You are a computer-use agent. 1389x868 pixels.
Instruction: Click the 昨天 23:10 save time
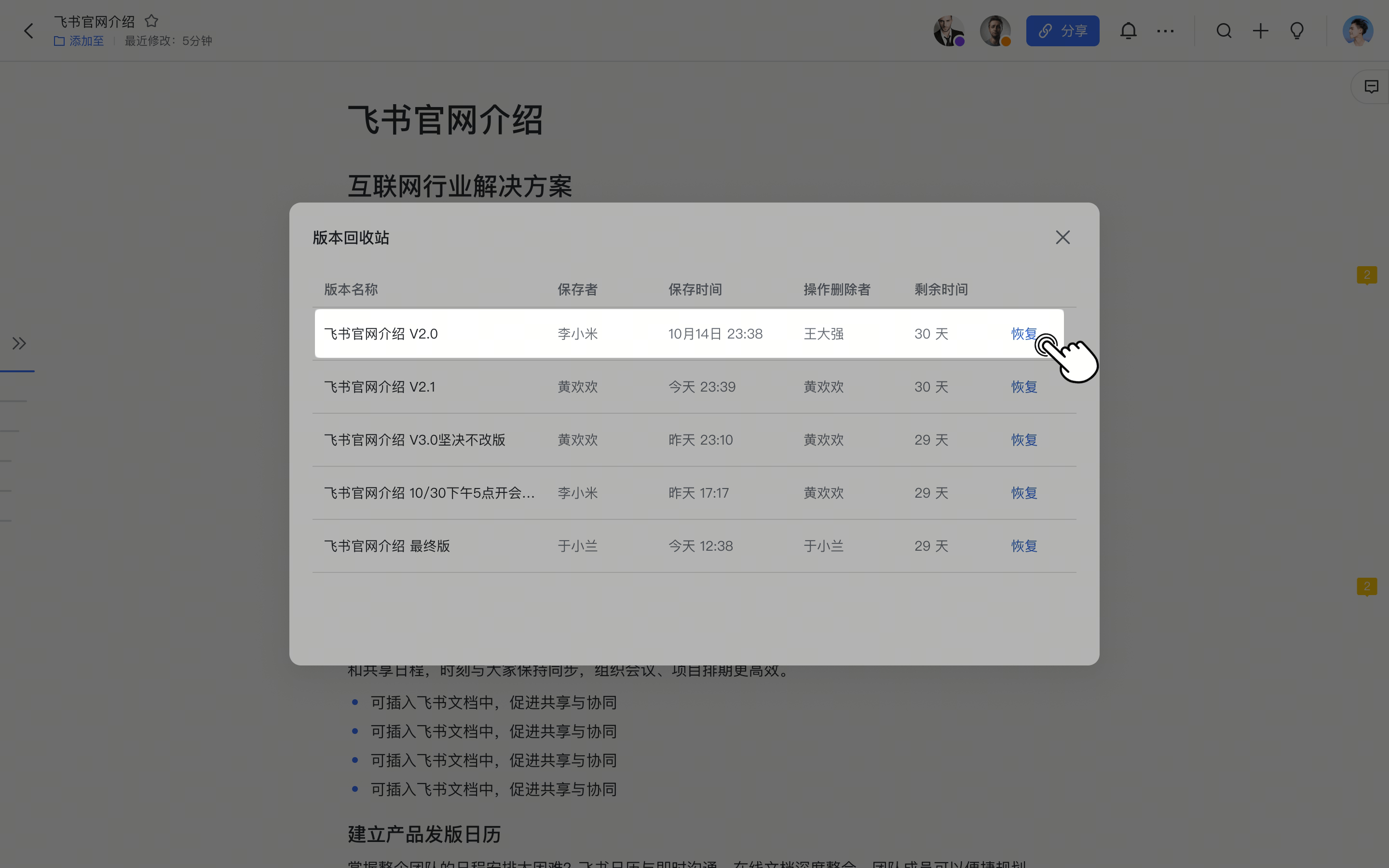[x=700, y=440]
